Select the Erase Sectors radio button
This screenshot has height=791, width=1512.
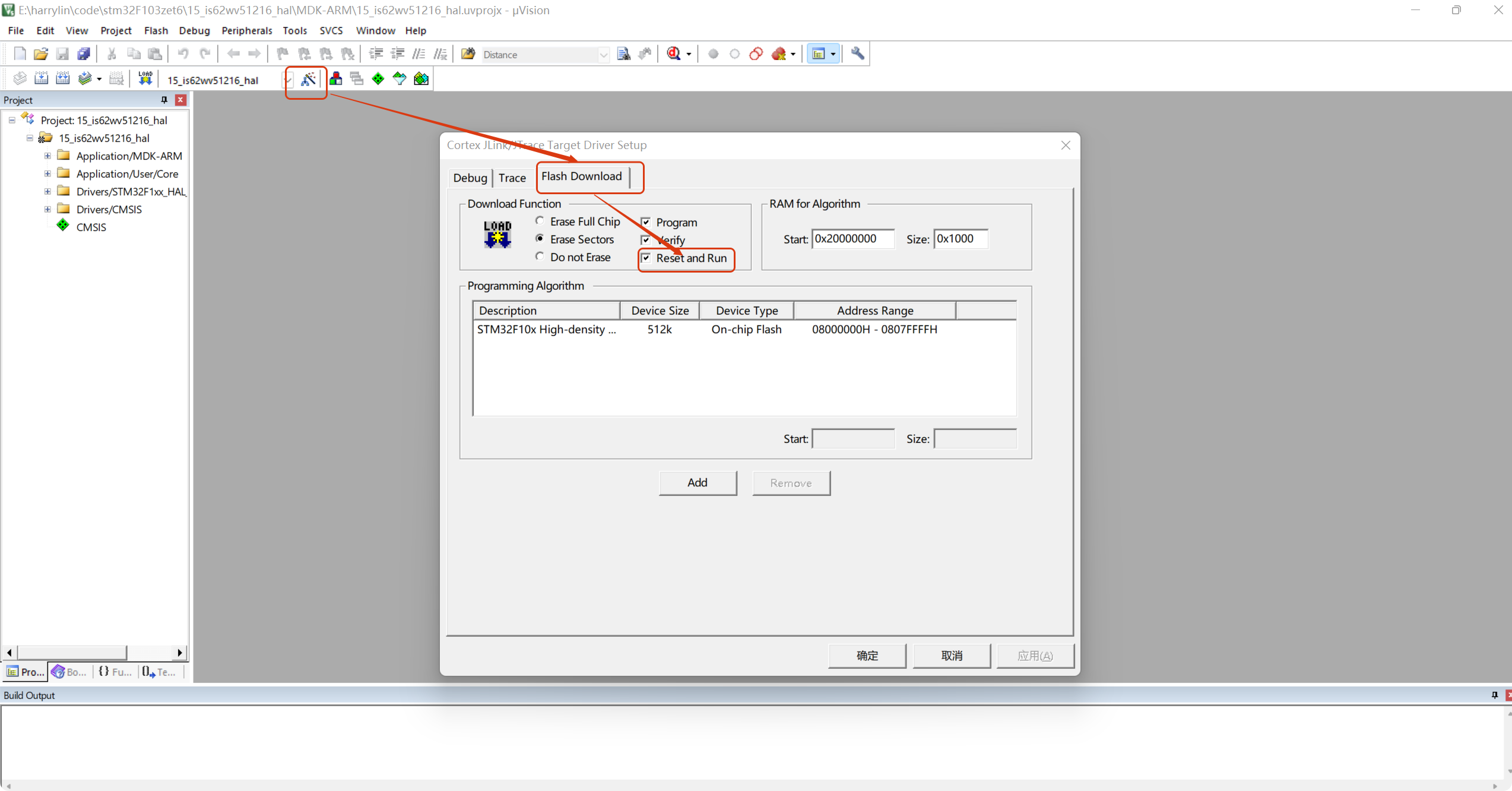point(540,239)
